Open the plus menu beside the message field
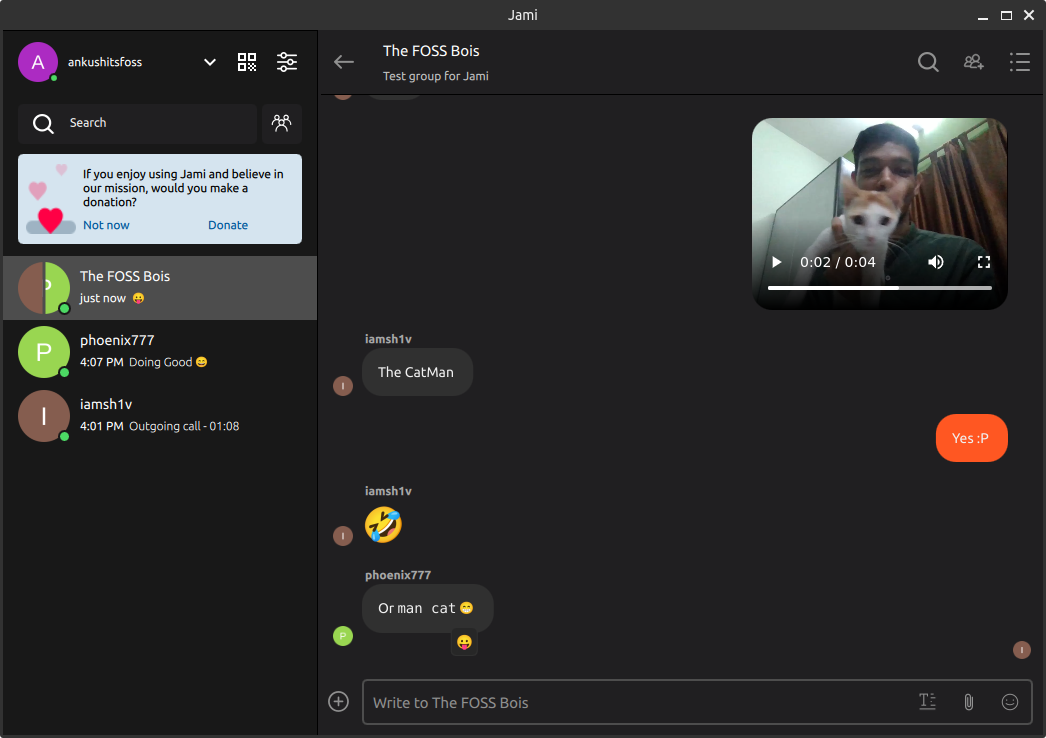1046x738 pixels. pyautogui.click(x=338, y=701)
